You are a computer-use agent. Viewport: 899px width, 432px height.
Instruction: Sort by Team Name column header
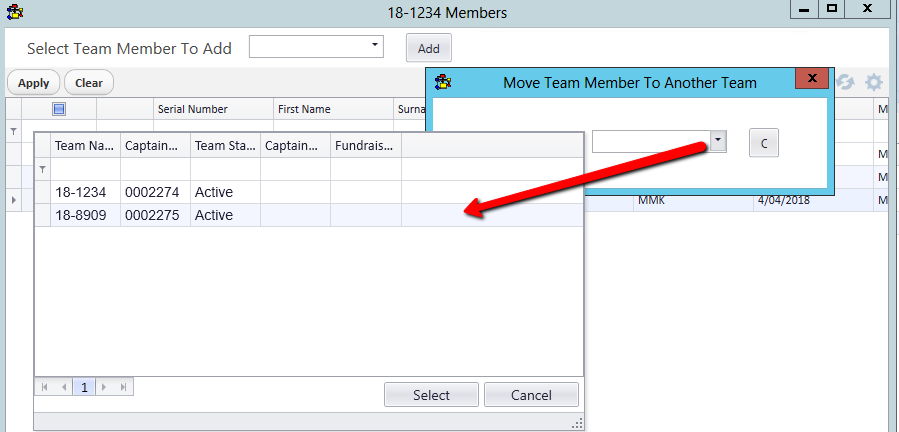(84, 145)
